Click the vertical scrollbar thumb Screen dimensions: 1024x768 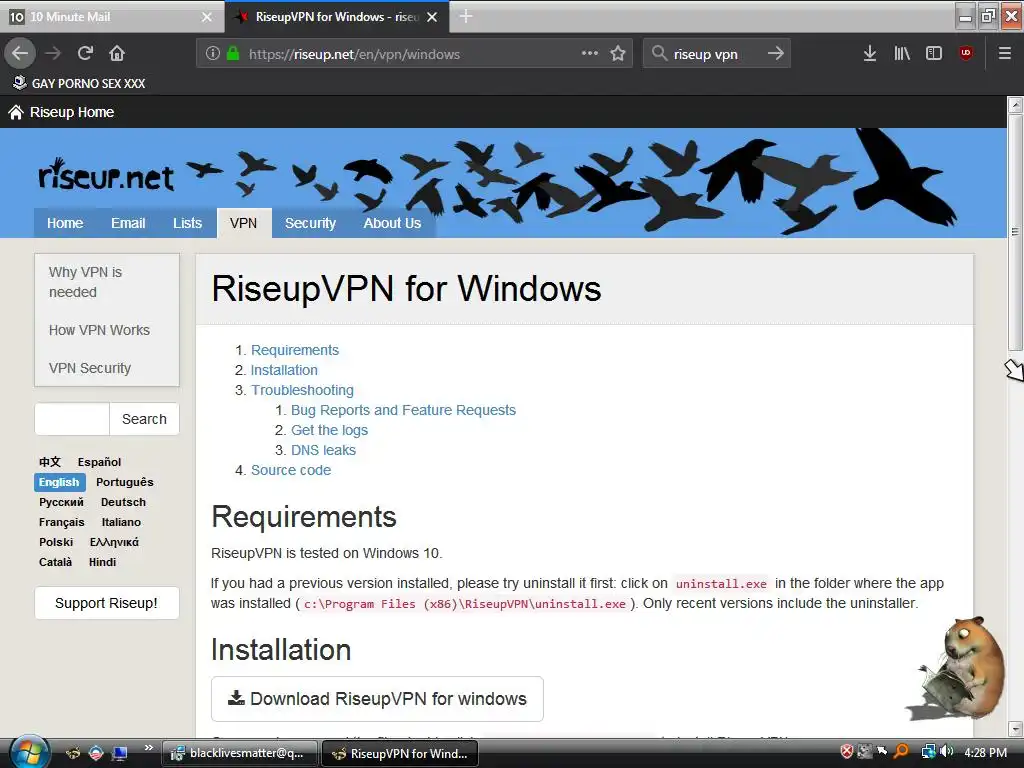click(x=1015, y=232)
